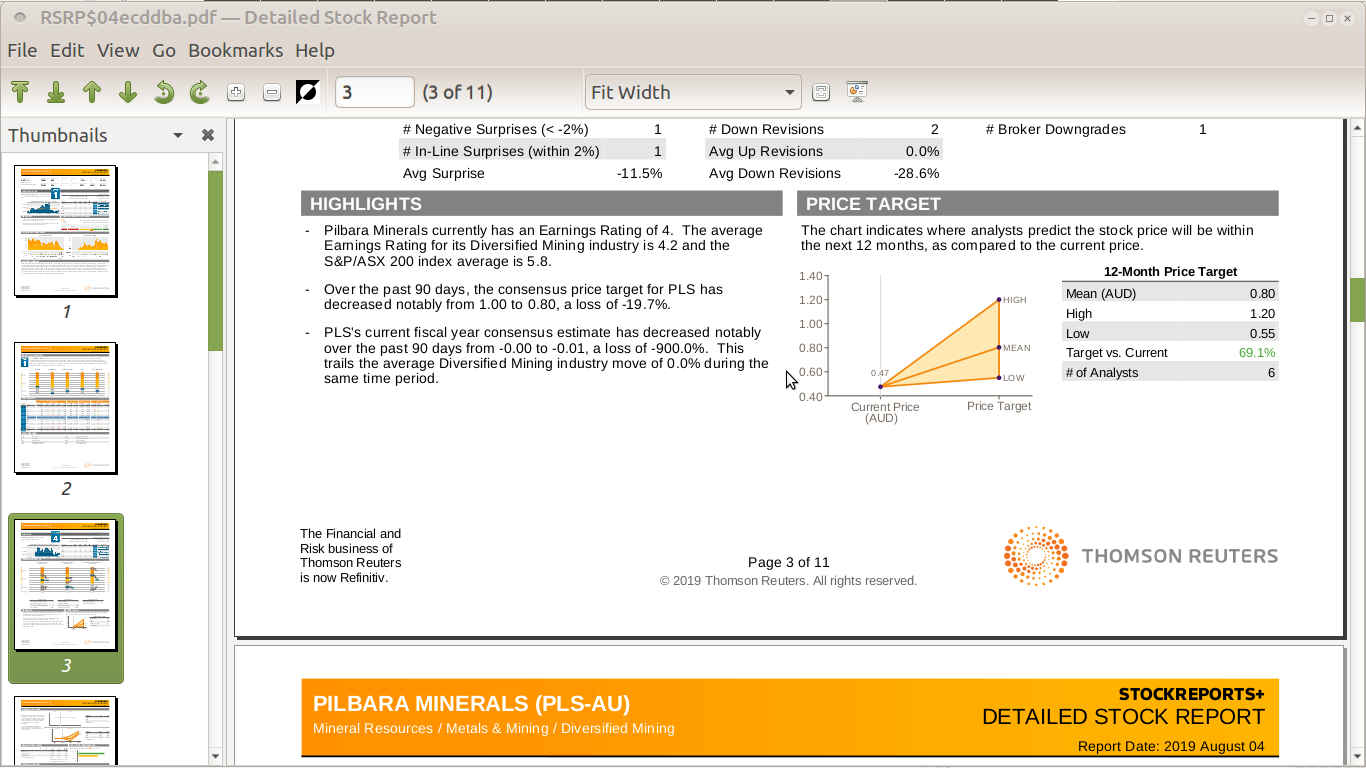Select the page 3 thumbnail
The height and width of the screenshot is (768, 1366).
pos(66,585)
